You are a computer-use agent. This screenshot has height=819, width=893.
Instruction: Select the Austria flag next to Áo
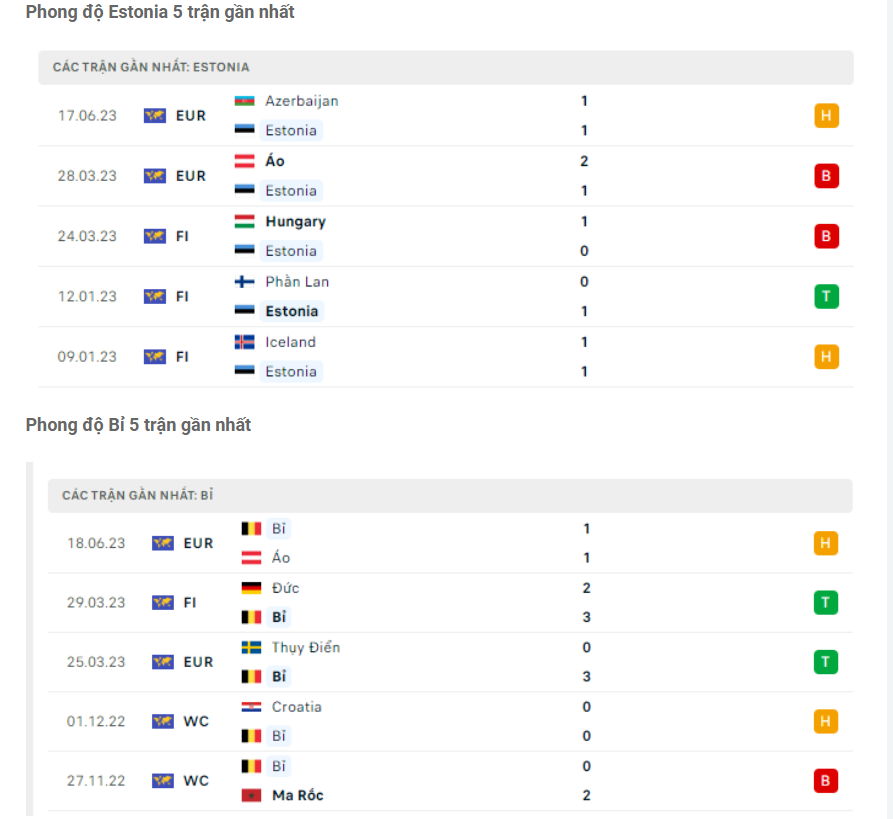[246, 161]
